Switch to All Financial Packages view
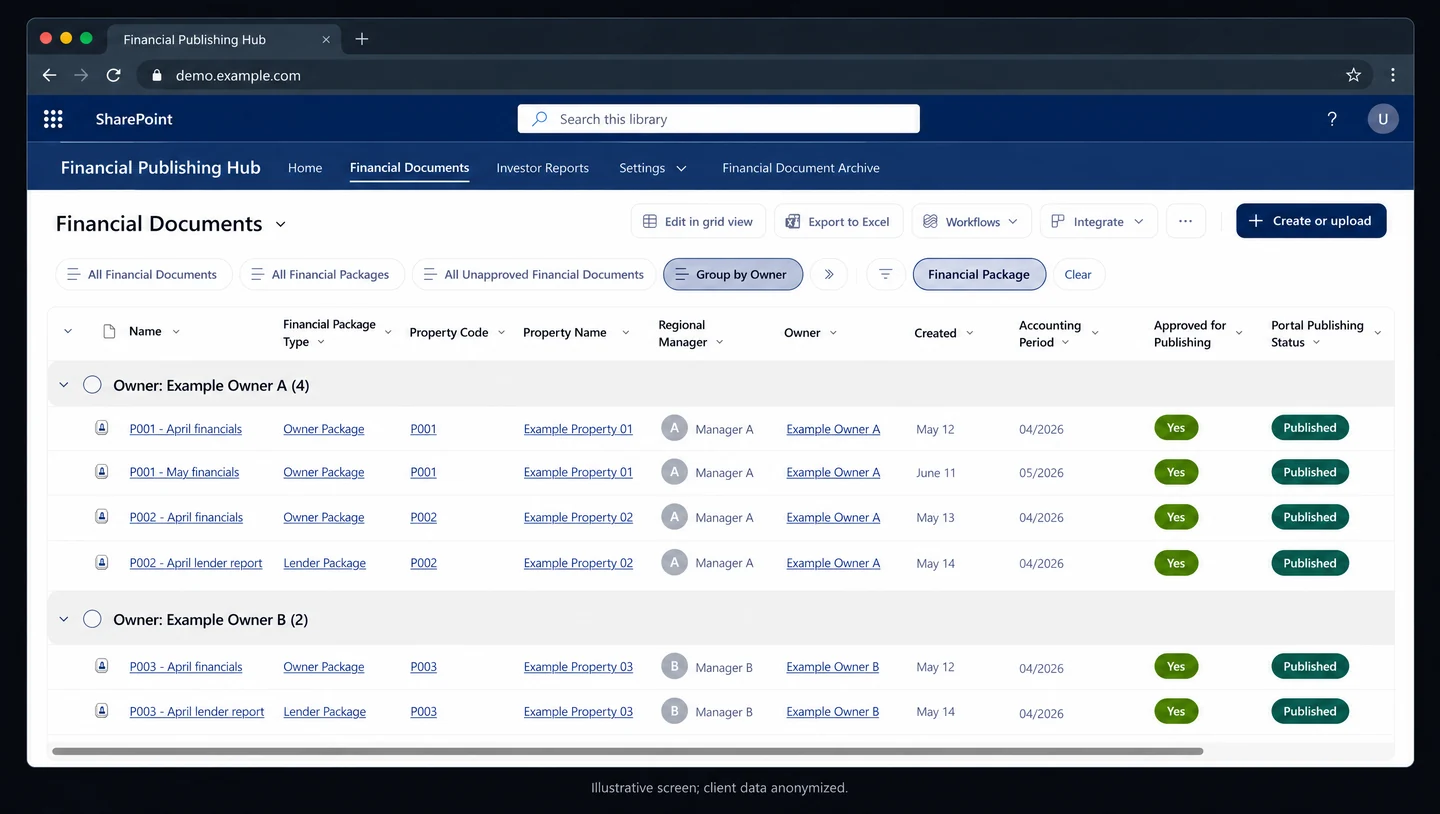Image resolution: width=1440 pixels, height=814 pixels. point(322,274)
